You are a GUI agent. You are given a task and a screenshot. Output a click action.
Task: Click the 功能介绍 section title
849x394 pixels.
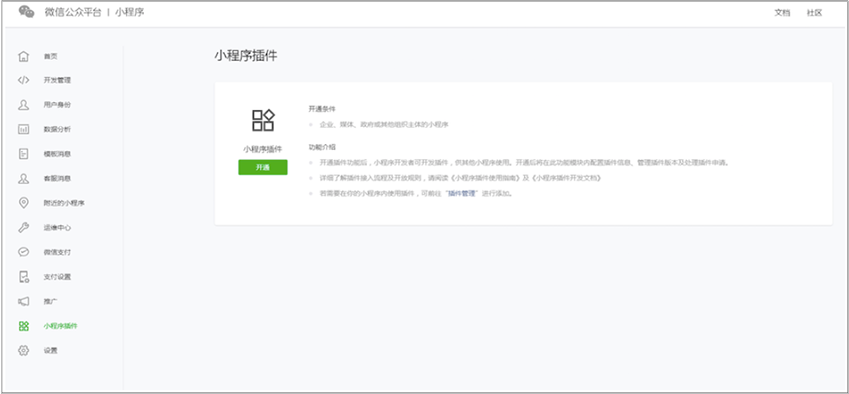pos(322,147)
